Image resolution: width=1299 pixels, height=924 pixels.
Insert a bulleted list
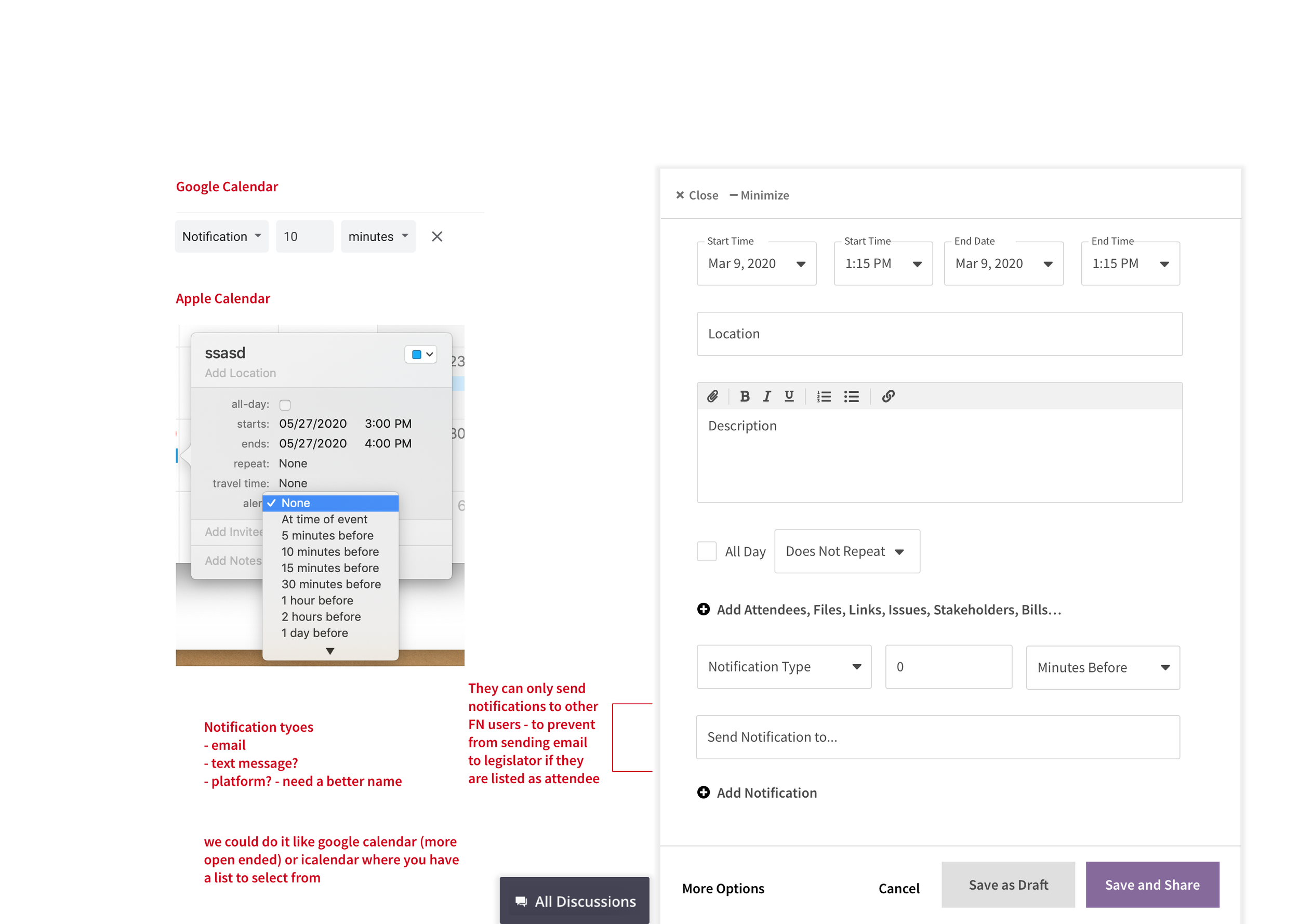pyautogui.click(x=852, y=396)
